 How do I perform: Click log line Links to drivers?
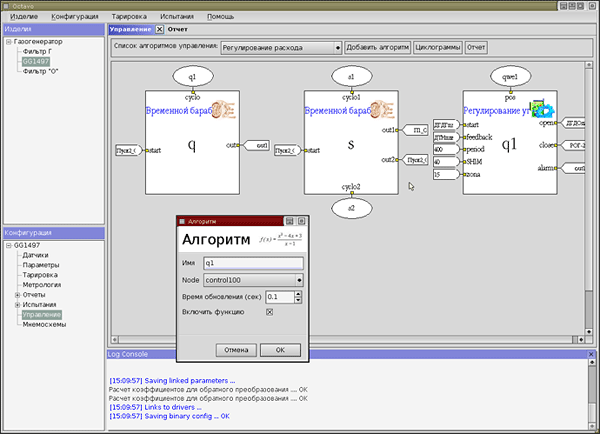(155, 407)
